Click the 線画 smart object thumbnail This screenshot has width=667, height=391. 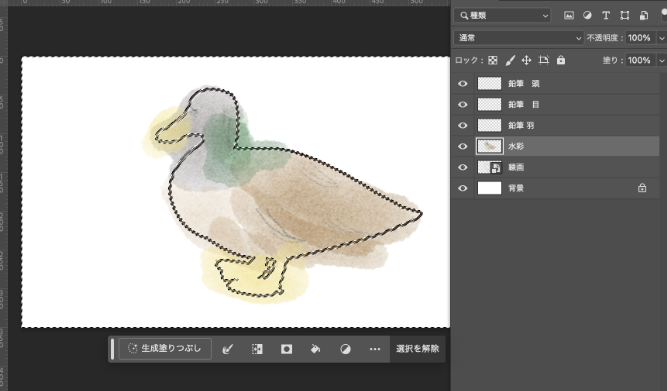(489, 167)
